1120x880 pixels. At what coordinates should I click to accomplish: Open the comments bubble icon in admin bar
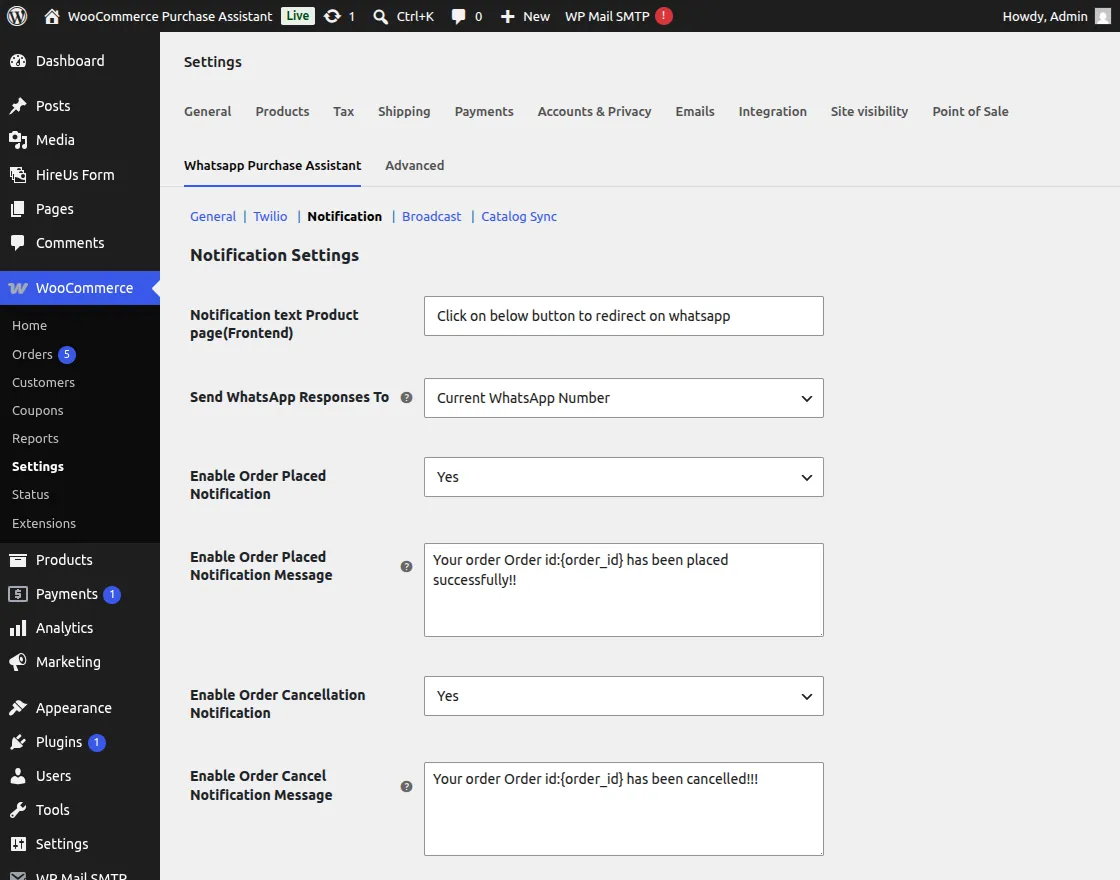coord(459,16)
